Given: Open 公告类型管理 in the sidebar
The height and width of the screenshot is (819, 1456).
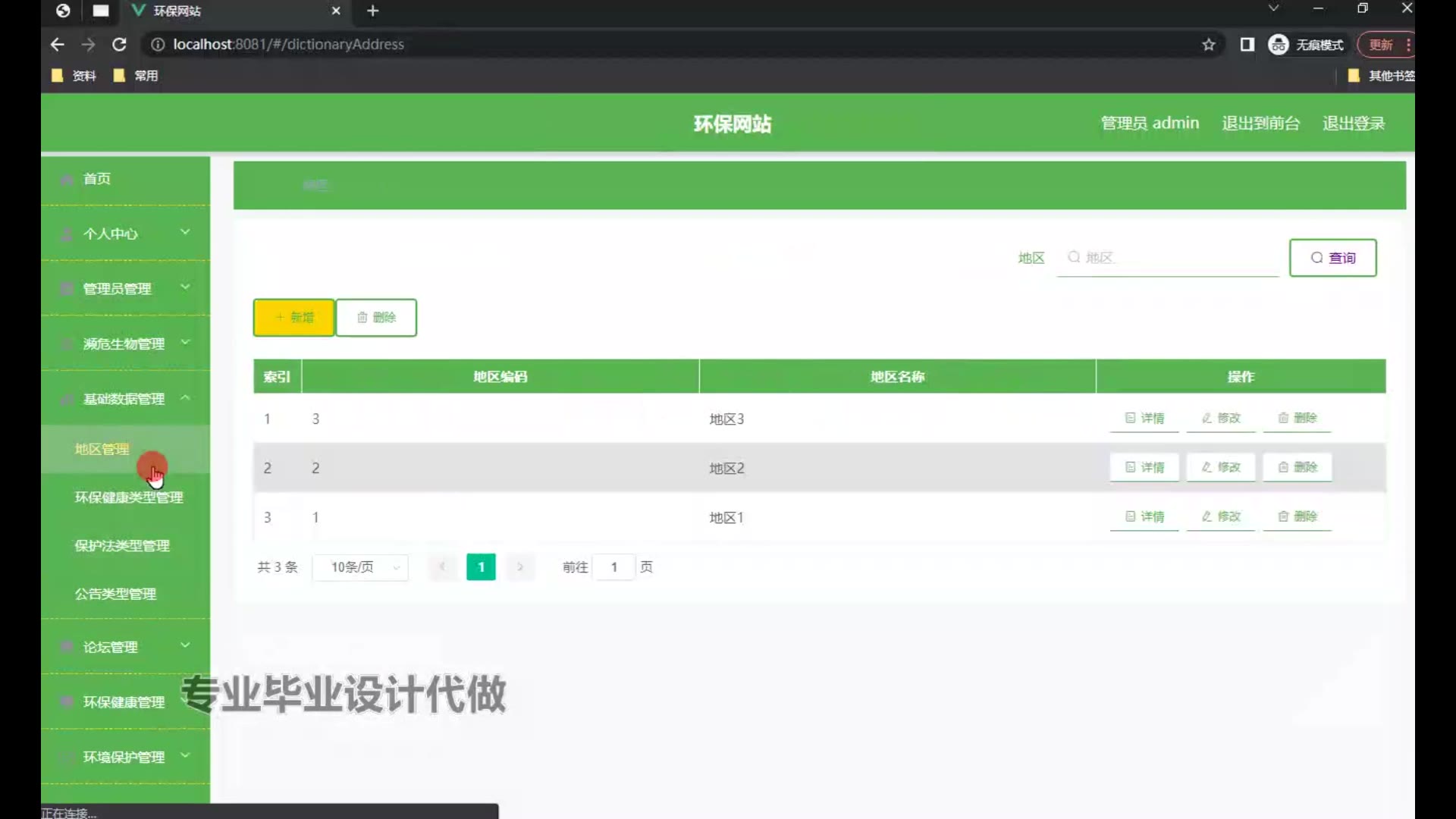Looking at the screenshot, I should [115, 594].
